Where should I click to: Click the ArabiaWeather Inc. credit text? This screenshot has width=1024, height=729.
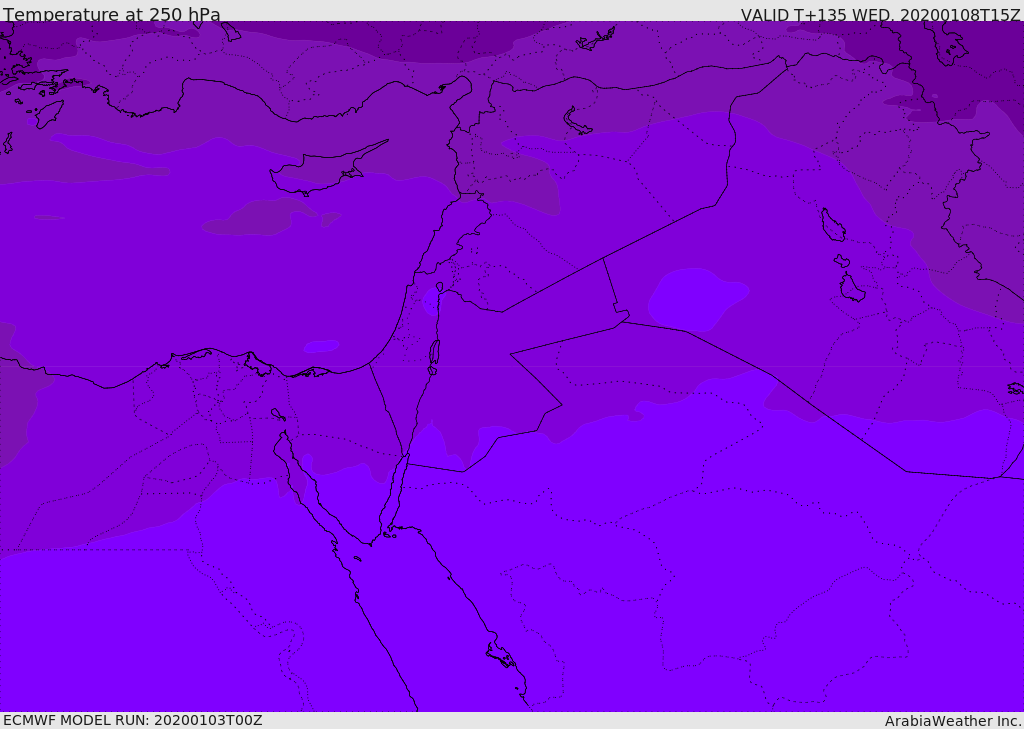953,721
